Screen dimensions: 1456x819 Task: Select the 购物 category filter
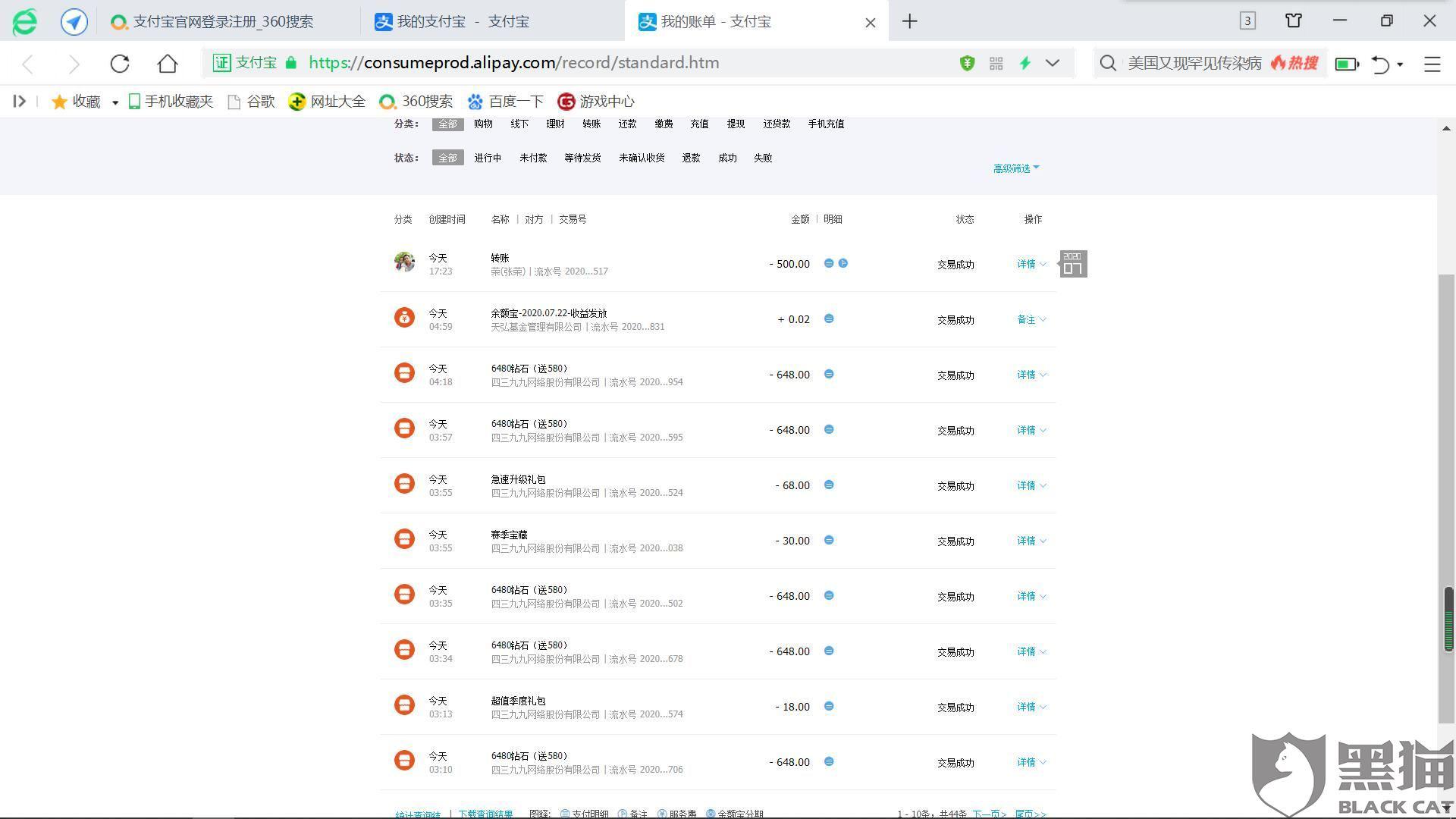tap(483, 124)
